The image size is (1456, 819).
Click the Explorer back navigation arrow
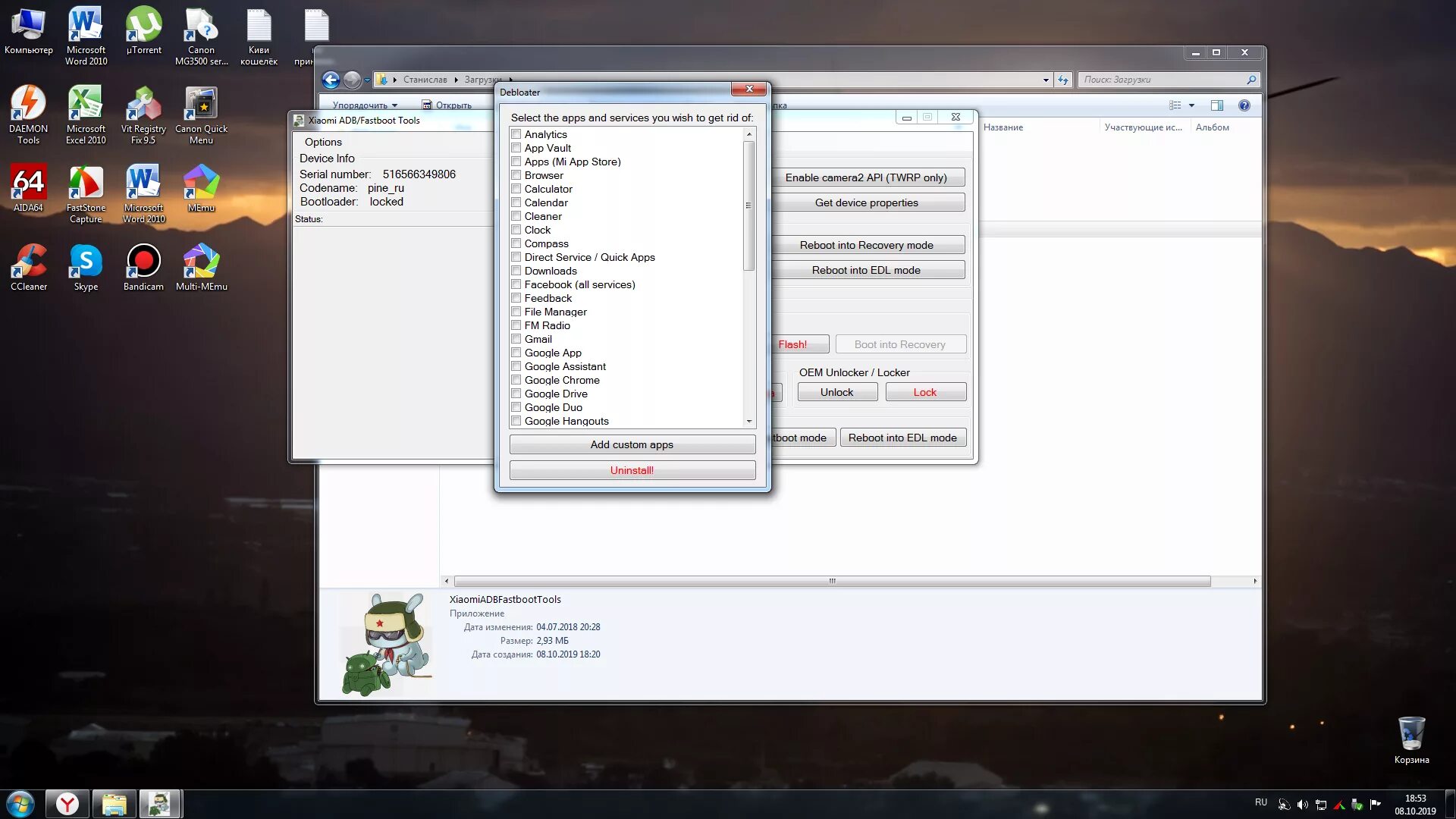tap(331, 80)
